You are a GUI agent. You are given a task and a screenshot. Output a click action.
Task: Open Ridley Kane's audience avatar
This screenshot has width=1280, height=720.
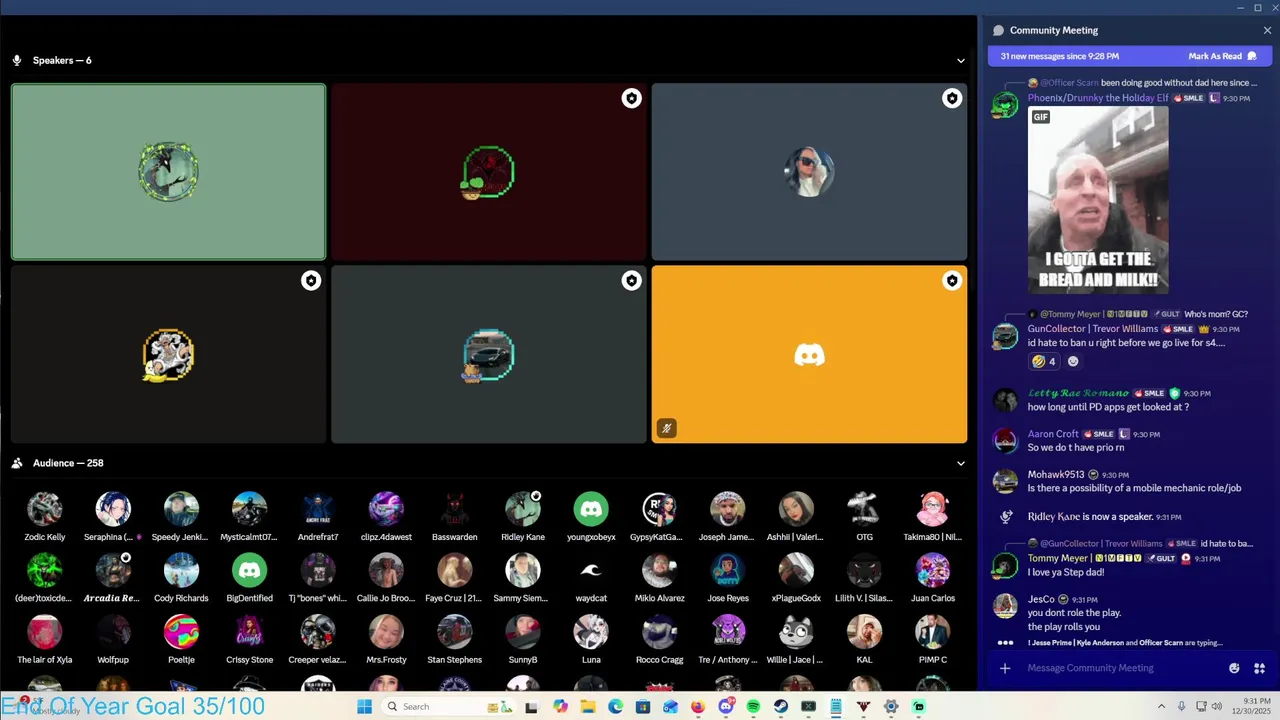tap(522, 509)
